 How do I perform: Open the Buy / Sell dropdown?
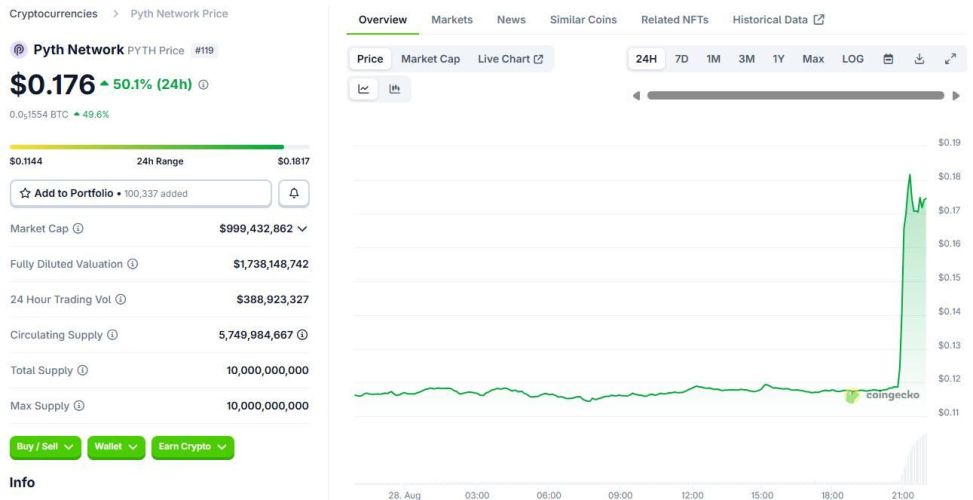[46, 447]
